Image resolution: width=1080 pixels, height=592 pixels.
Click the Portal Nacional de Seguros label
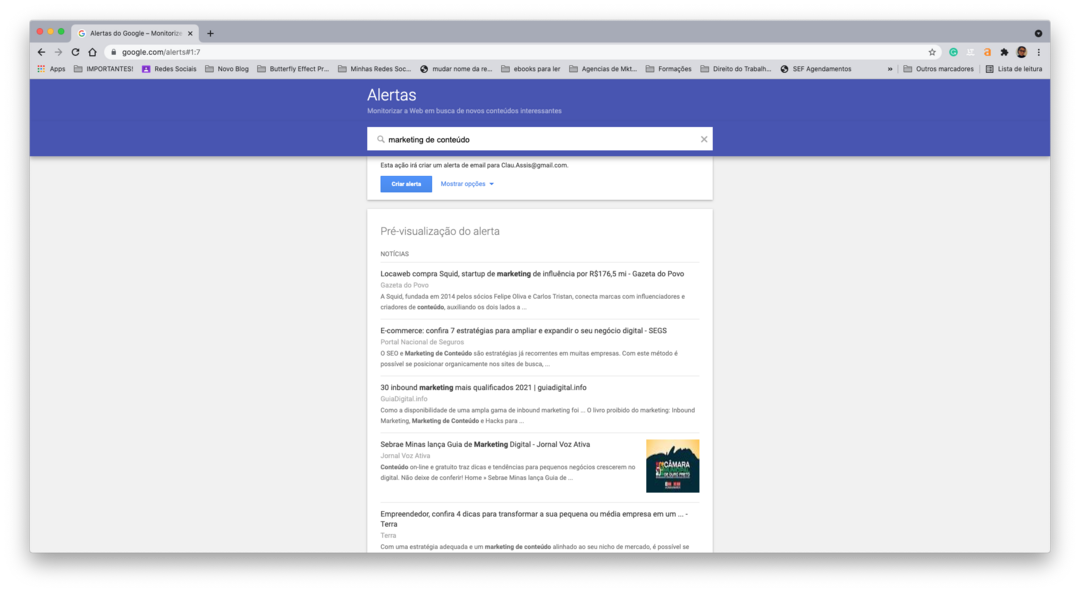point(422,342)
